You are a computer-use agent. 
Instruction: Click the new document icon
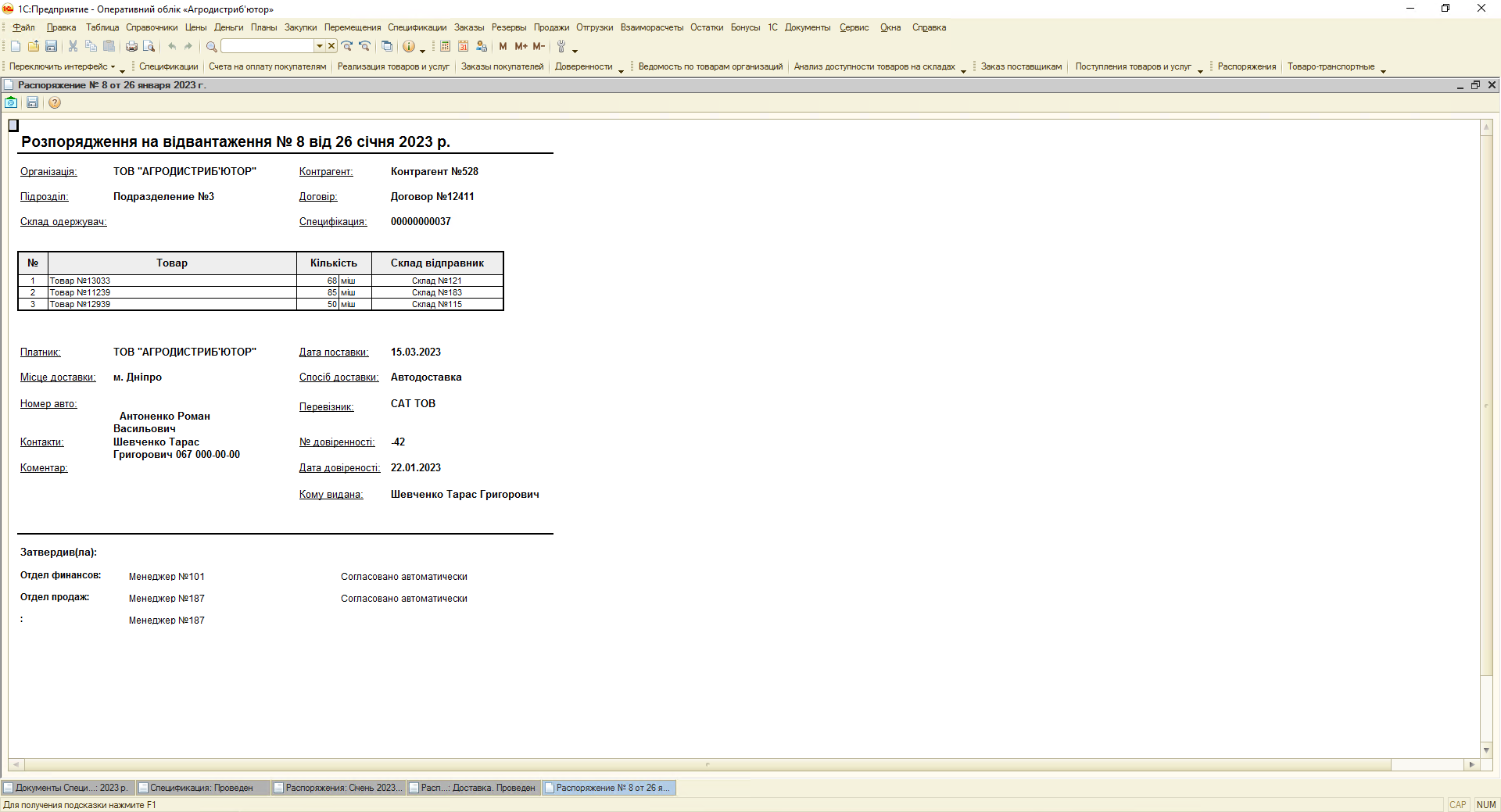click(x=16, y=46)
